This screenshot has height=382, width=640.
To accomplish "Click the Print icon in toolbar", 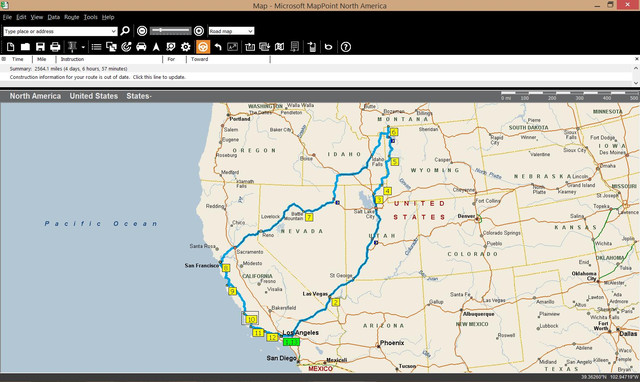I will pos(55,47).
